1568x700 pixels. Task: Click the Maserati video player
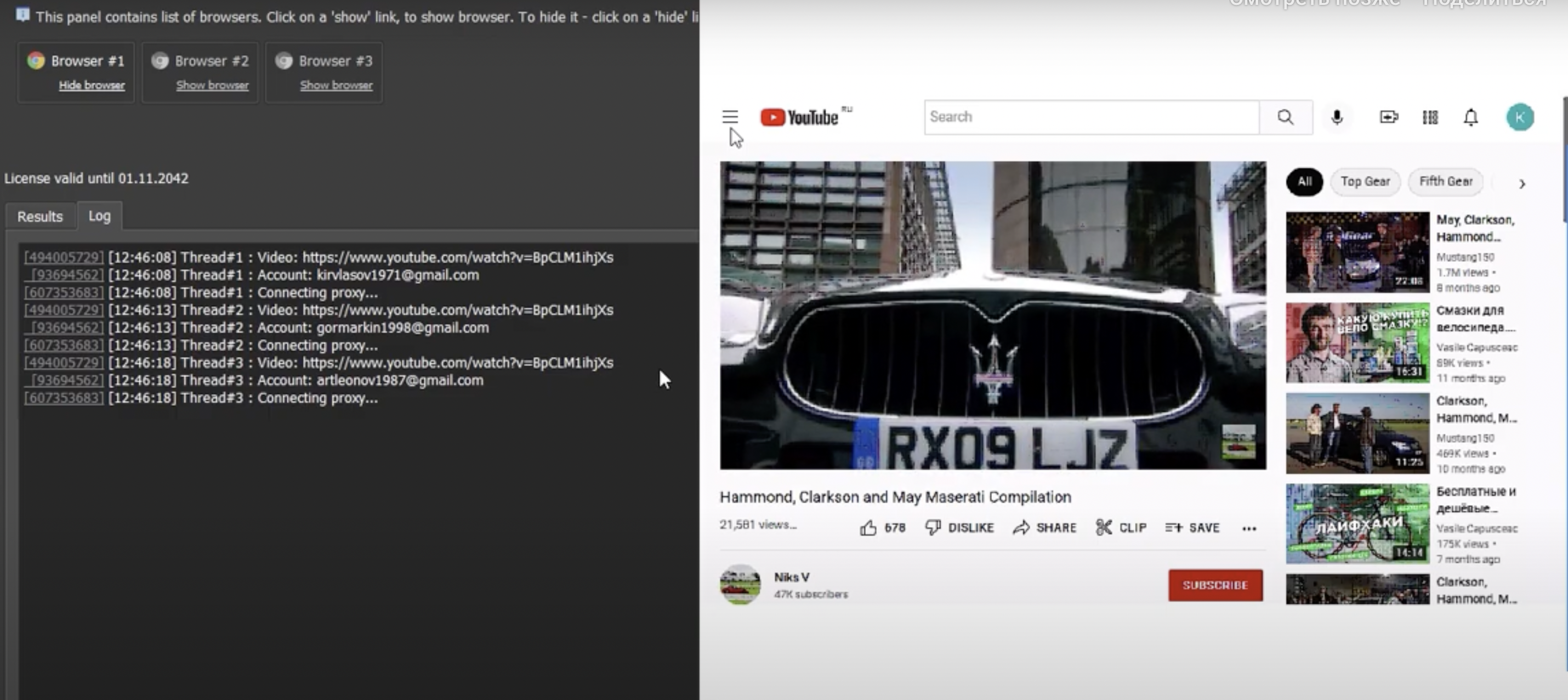pyautogui.click(x=993, y=315)
